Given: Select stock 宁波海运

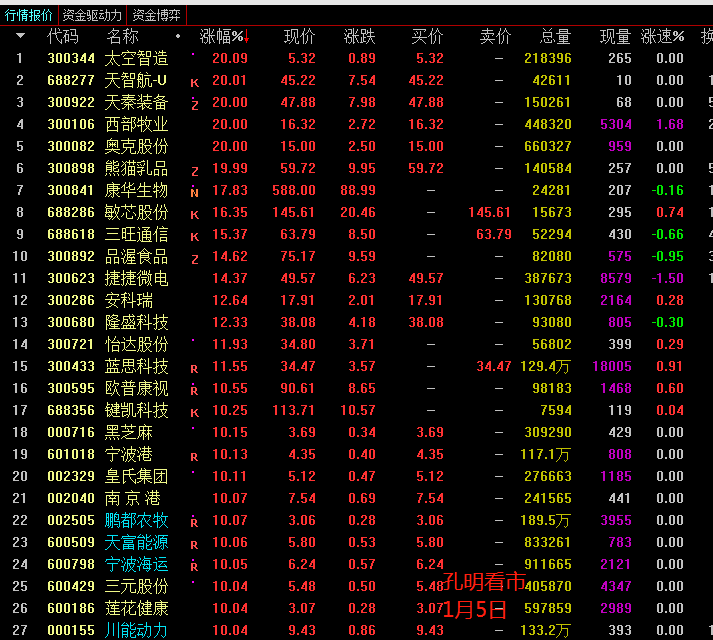Looking at the screenshot, I should click(x=136, y=564).
